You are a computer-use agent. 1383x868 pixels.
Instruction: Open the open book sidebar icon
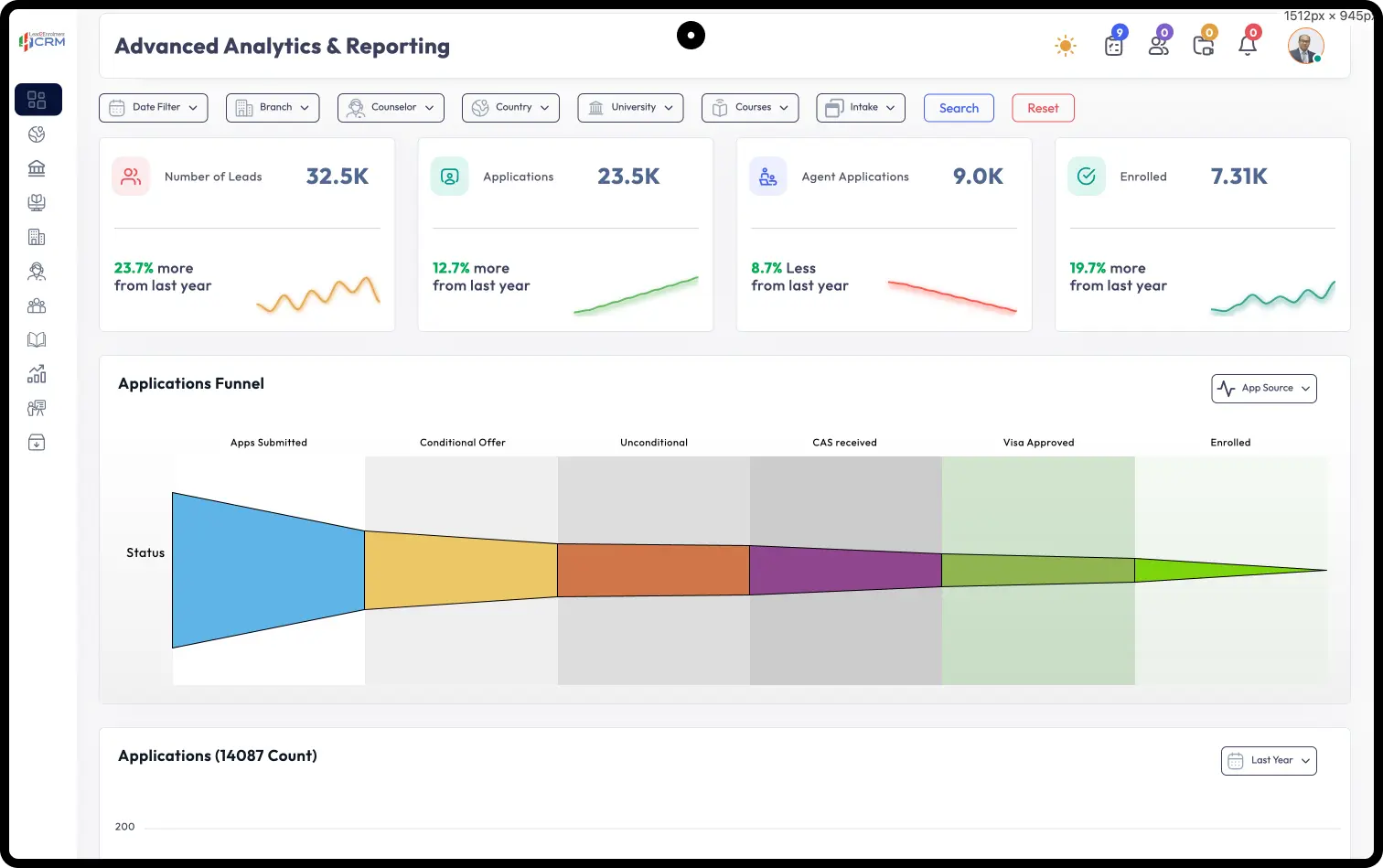(x=37, y=340)
